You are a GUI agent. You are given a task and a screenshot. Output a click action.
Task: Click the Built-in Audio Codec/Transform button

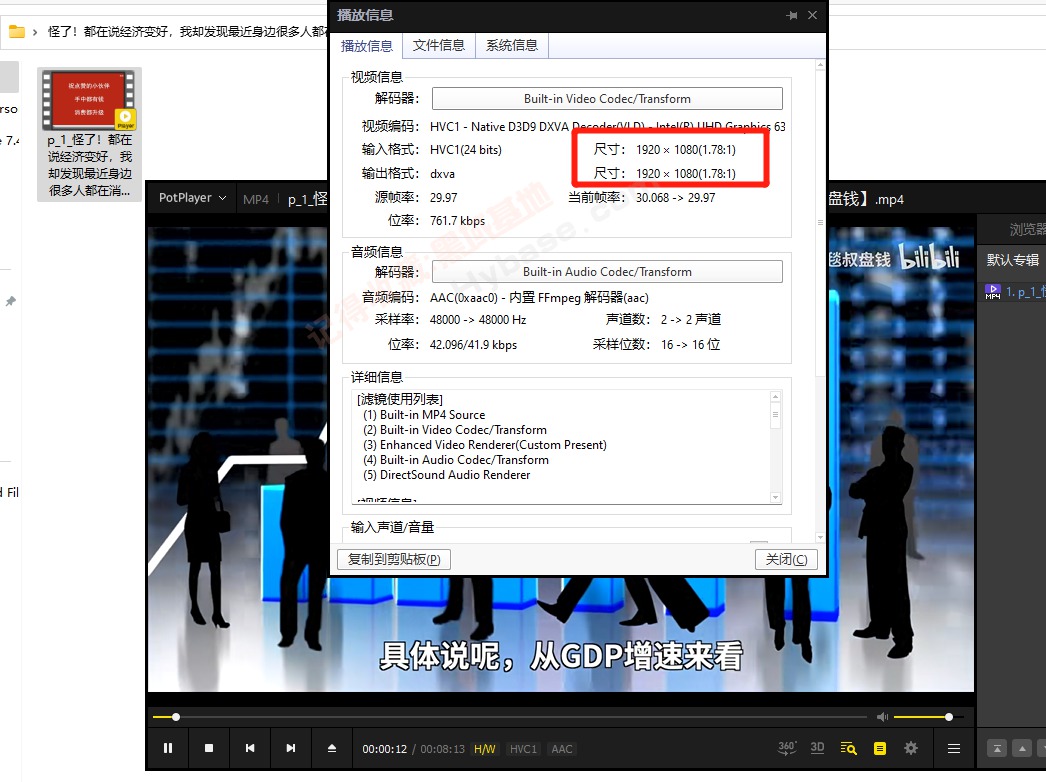(607, 272)
